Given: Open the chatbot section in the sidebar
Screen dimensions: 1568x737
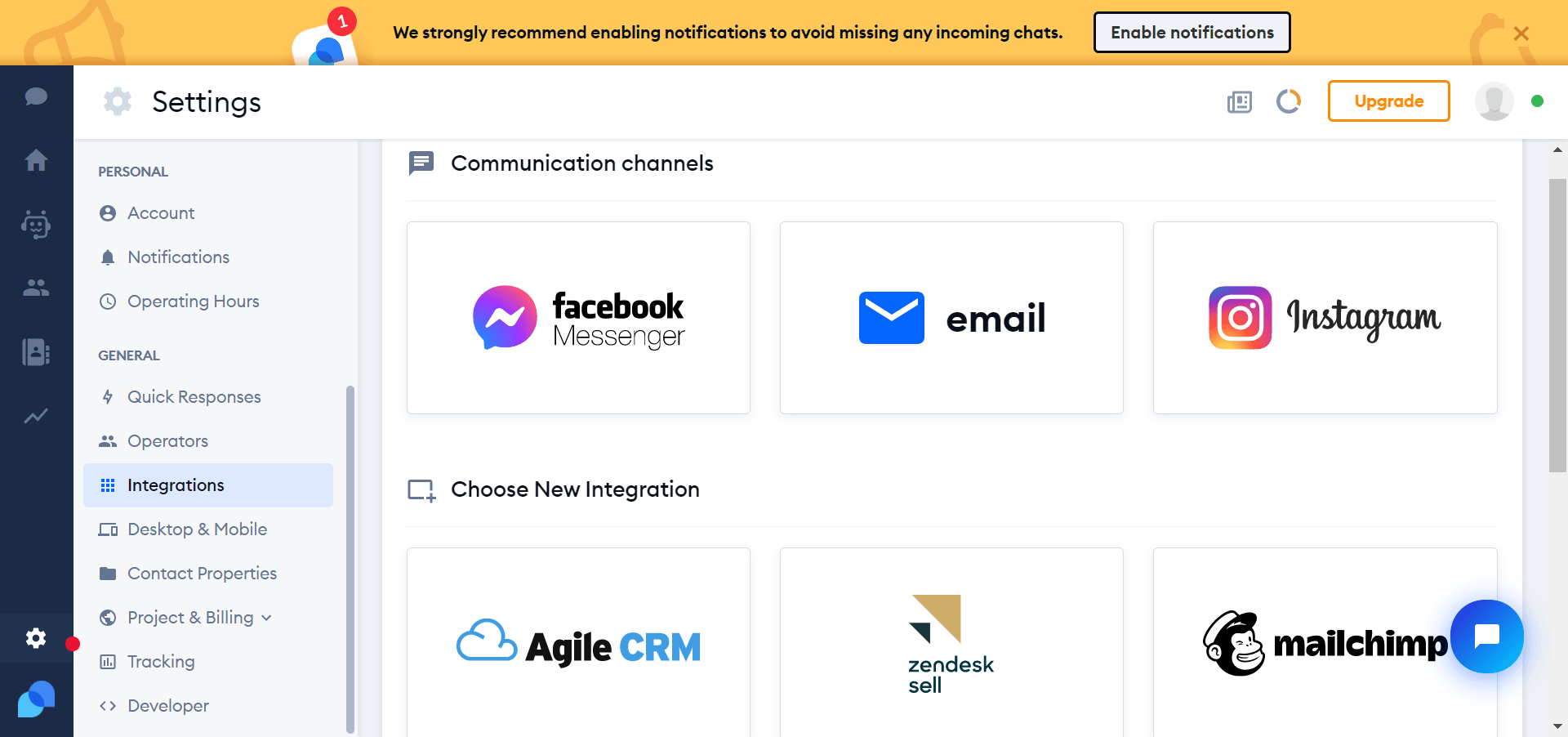Looking at the screenshot, I should click(x=36, y=225).
